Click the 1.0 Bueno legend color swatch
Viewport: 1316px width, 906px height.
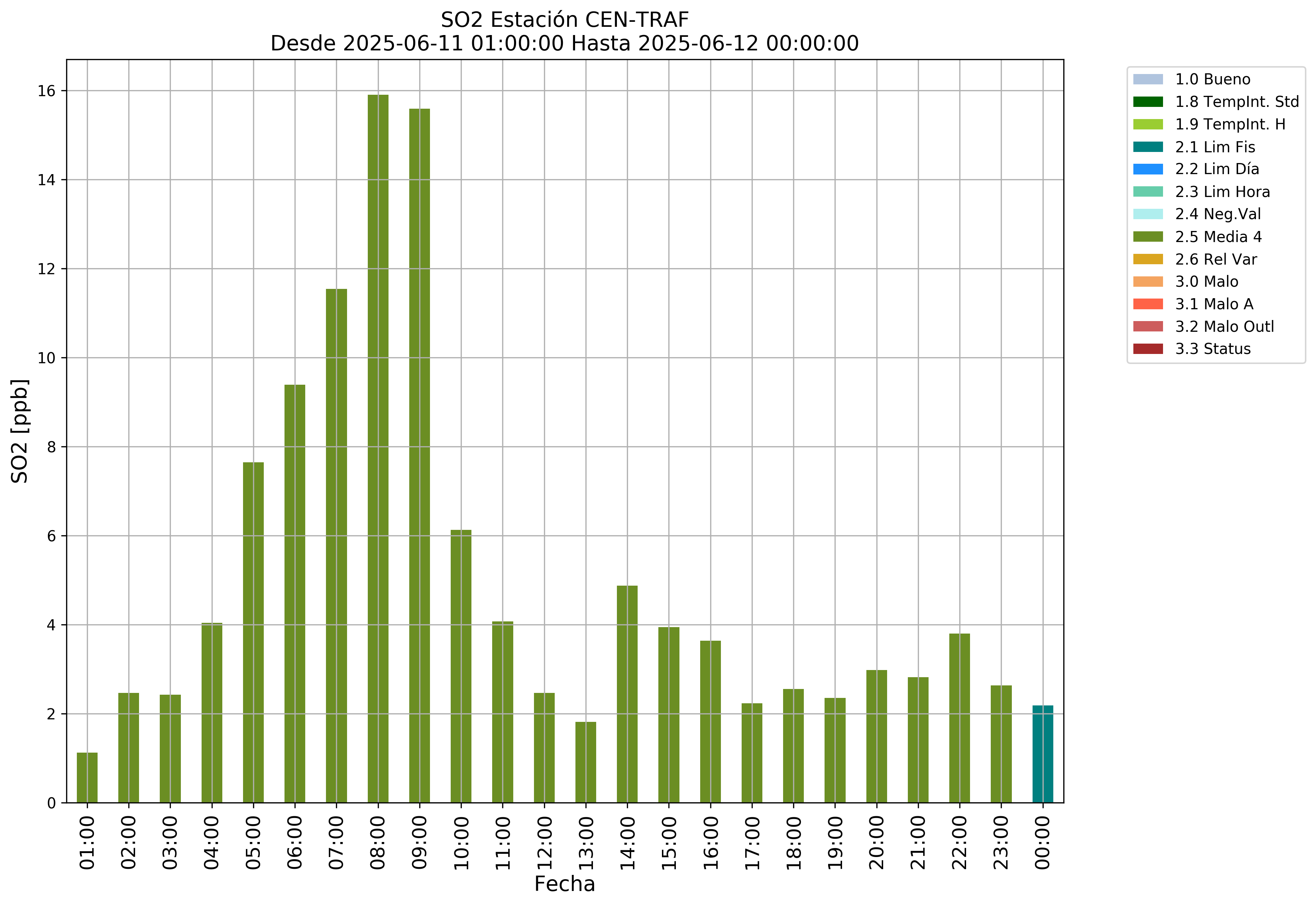[x=1147, y=79]
